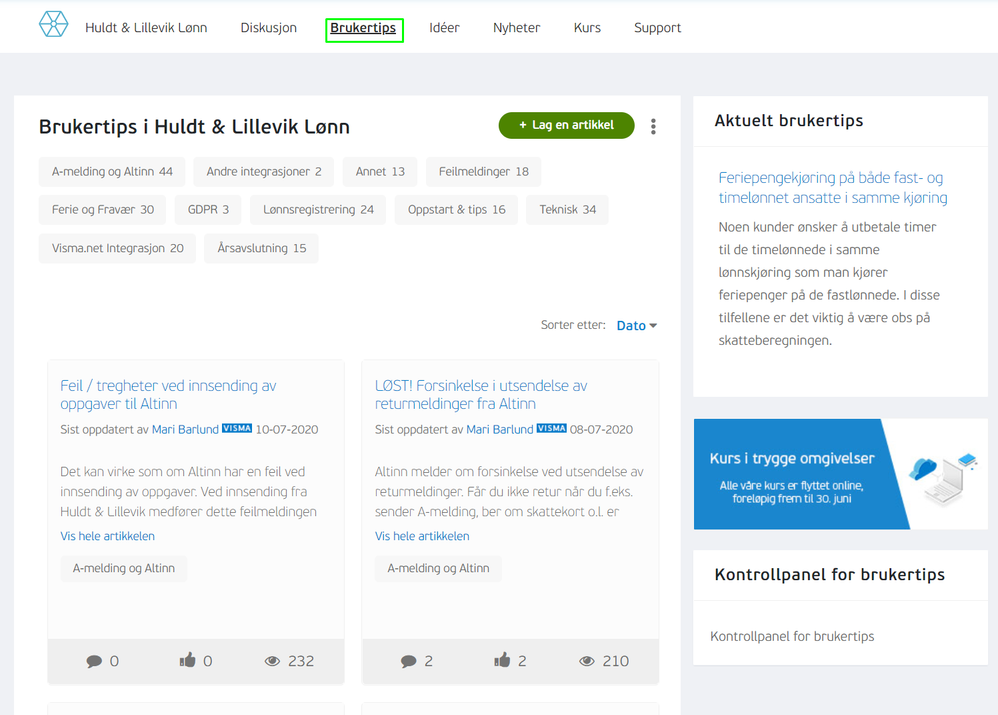Click A-melding og Altinn label on second card
Viewport: 998px width, 715px height.
(439, 568)
